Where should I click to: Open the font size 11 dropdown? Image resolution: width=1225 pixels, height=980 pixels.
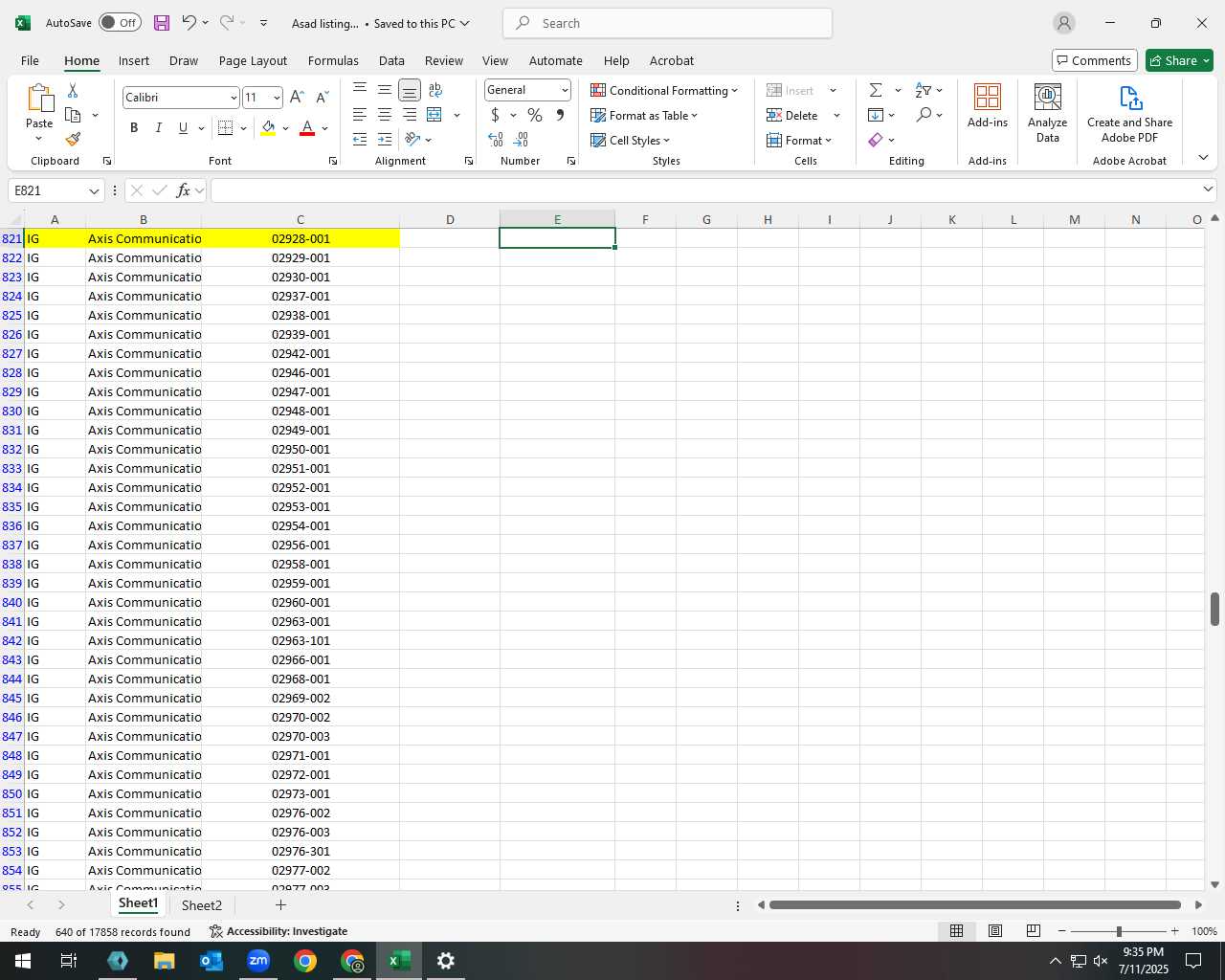(x=277, y=98)
